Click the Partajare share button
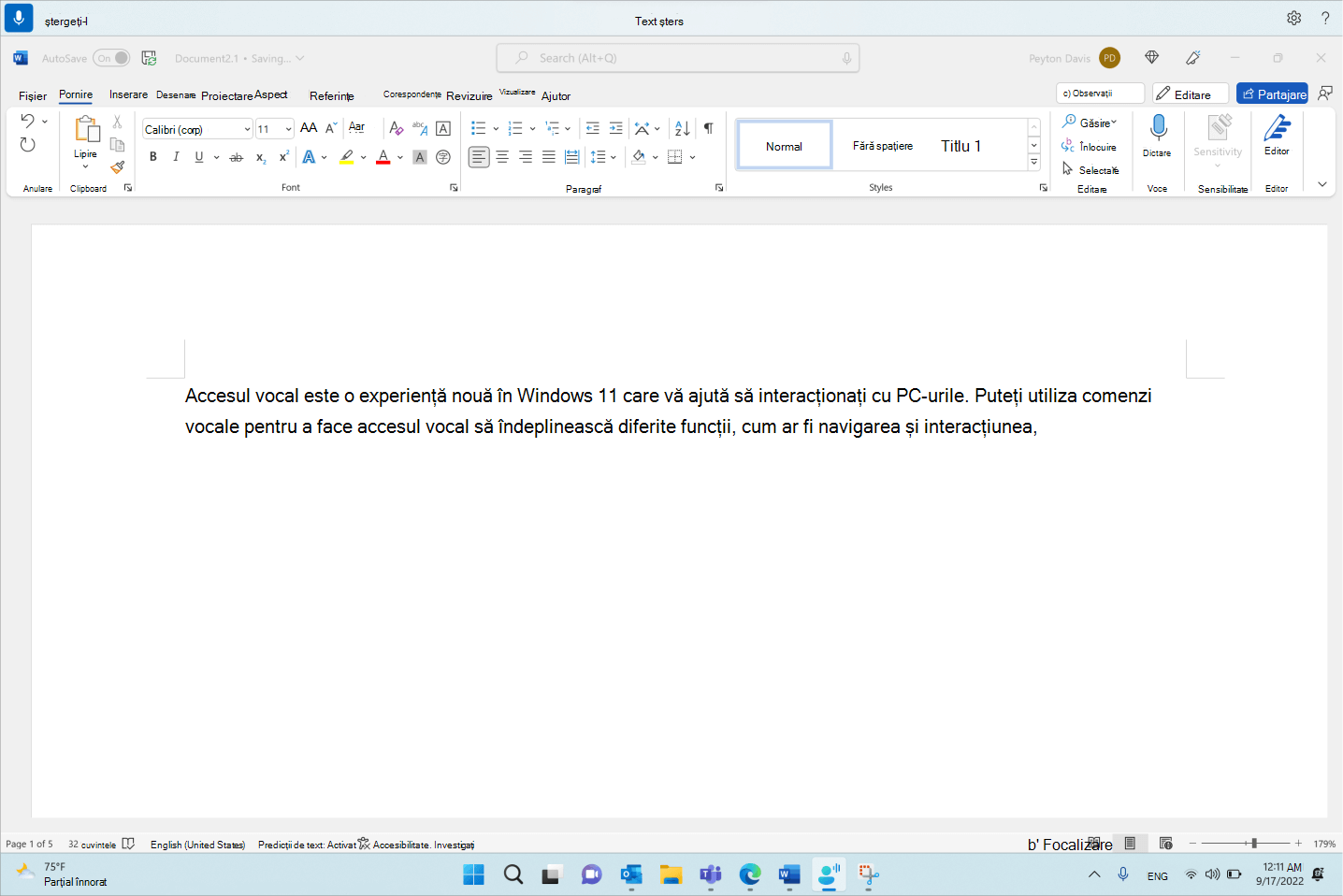This screenshot has height=896, width=1343. pyautogui.click(x=1273, y=94)
